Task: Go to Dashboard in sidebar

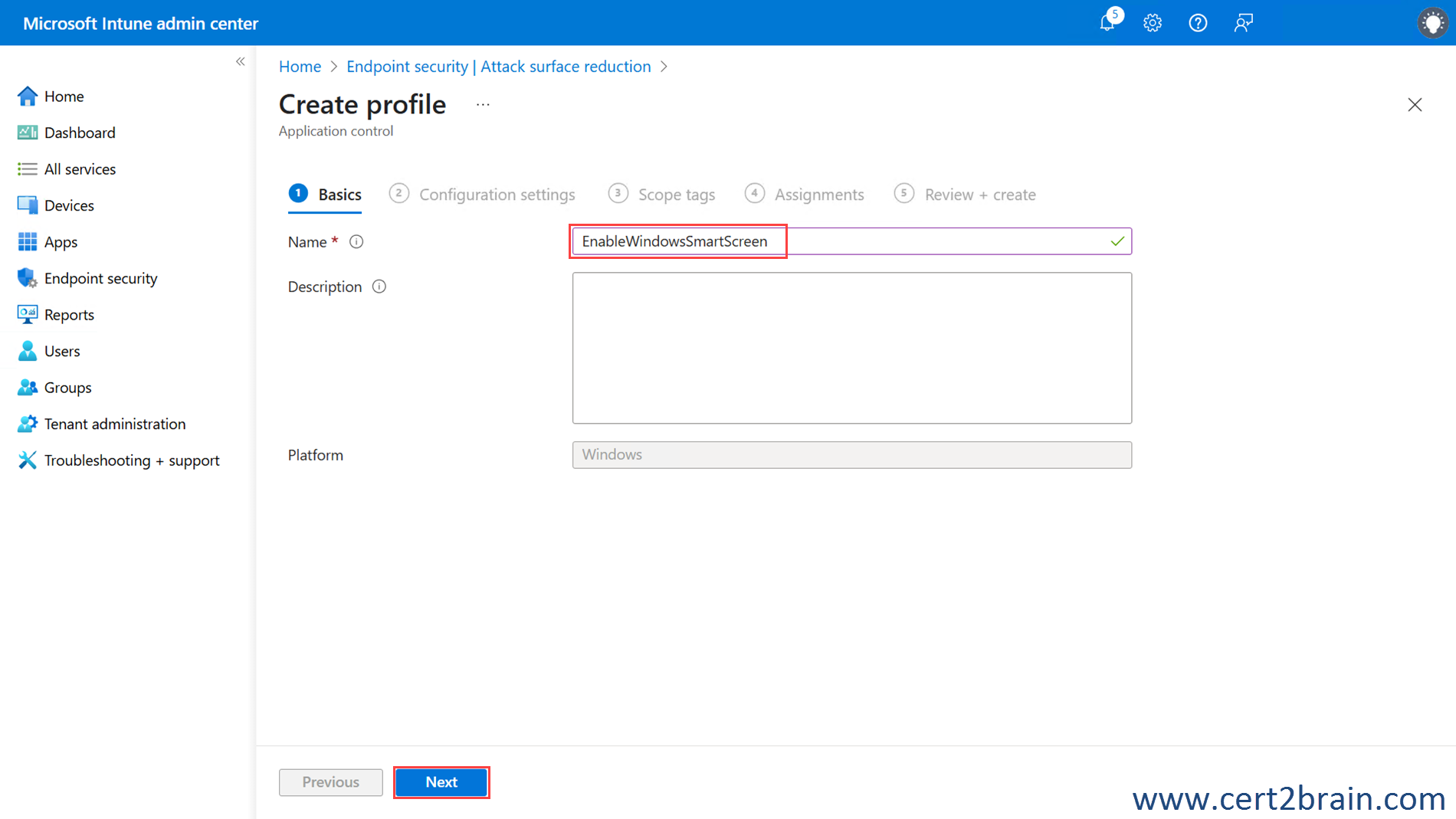Action: pyautogui.click(x=80, y=133)
